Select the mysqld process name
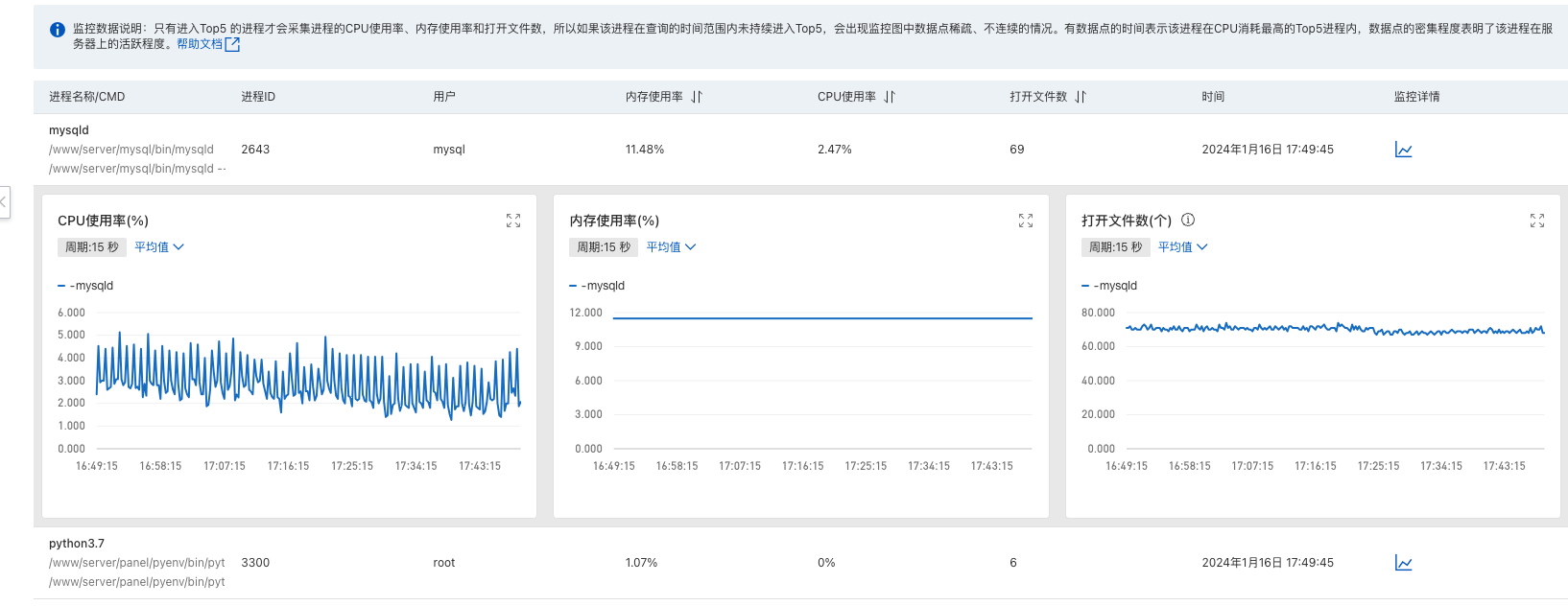This screenshot has width=1568, height=606. [69, 130]
